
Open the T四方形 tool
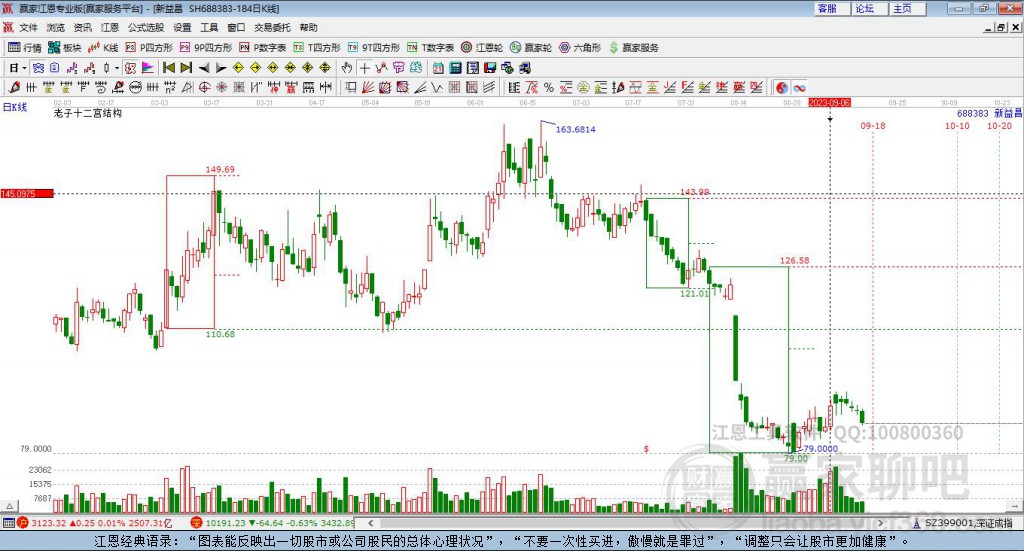click(x=317, y=48)
